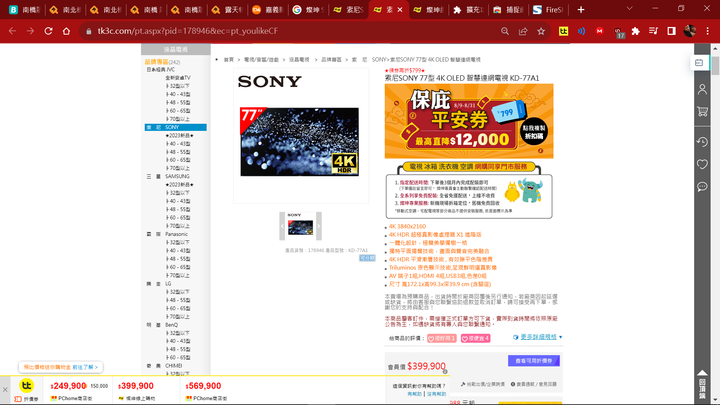Click the yellow price-compare logo in bottom bar
This screenshot has height=405, width=720.
click(26, 386)
